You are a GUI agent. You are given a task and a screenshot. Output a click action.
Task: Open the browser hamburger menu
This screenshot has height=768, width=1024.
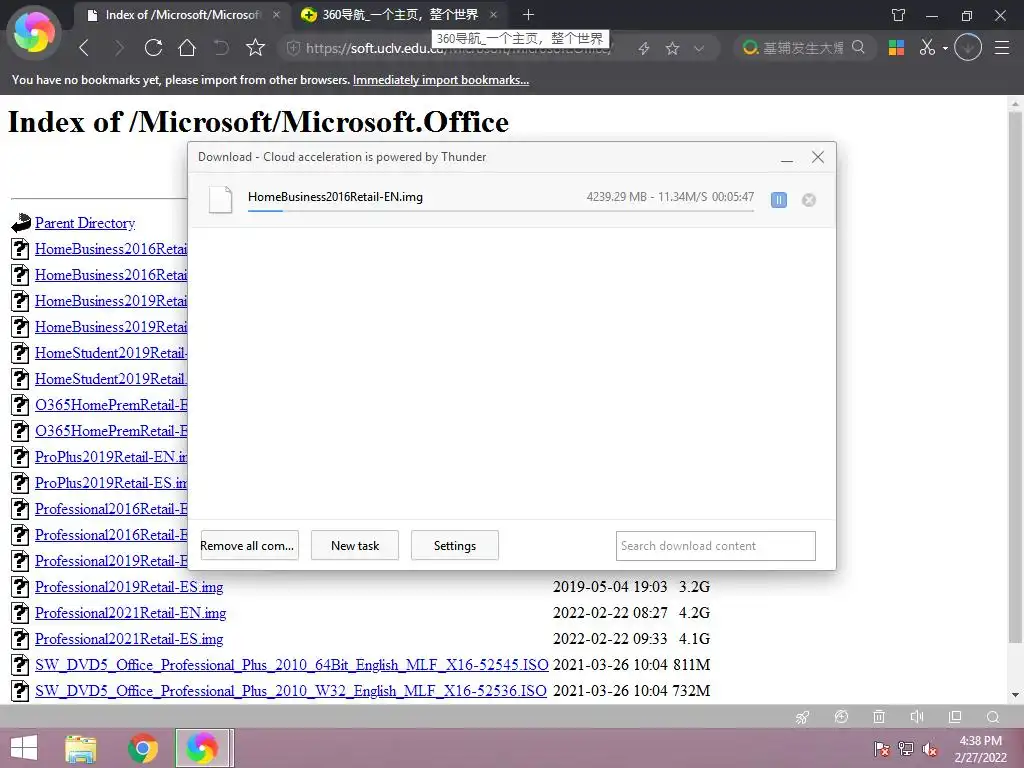[1002, 48]
